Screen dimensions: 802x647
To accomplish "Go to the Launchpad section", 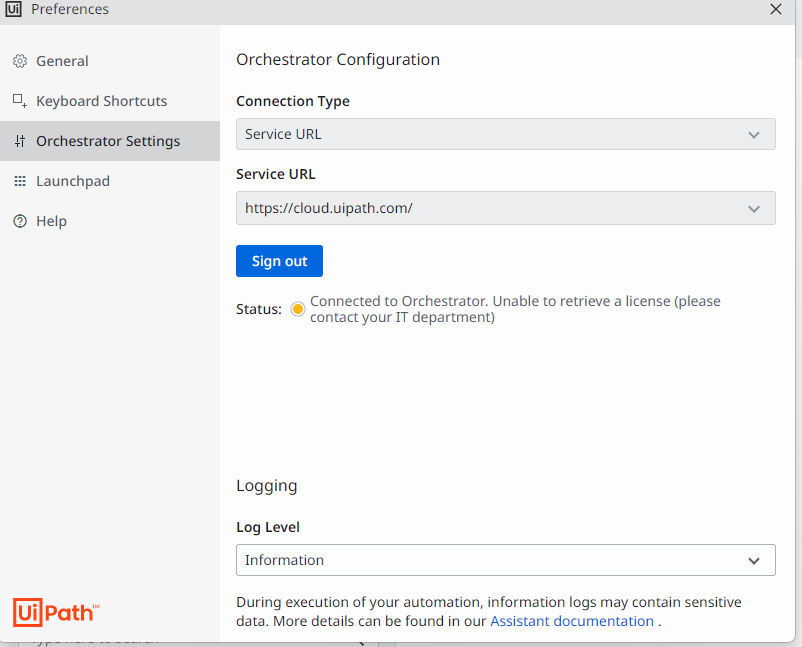I will point(110,181).
